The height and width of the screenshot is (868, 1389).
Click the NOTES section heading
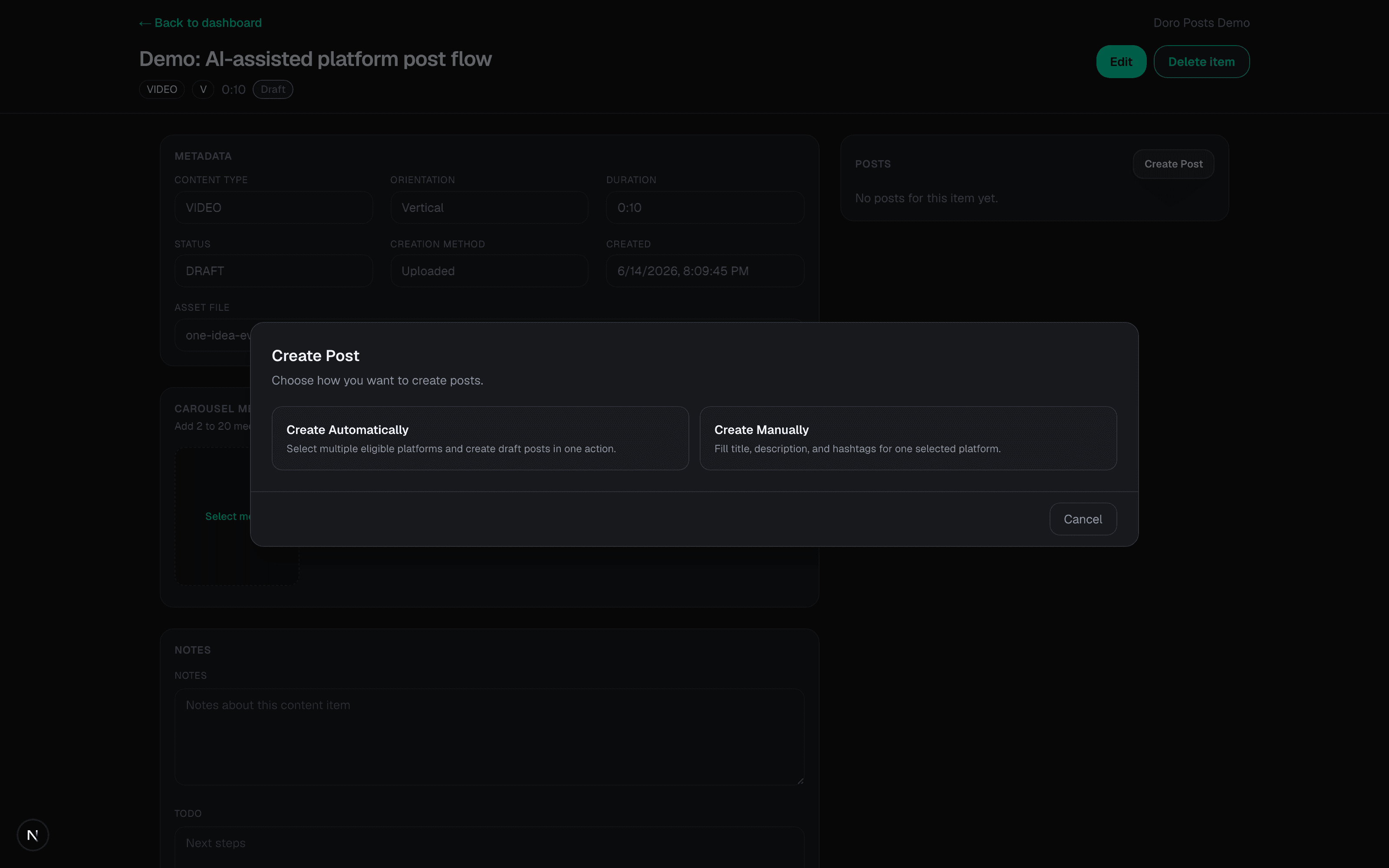pos(192,650)
